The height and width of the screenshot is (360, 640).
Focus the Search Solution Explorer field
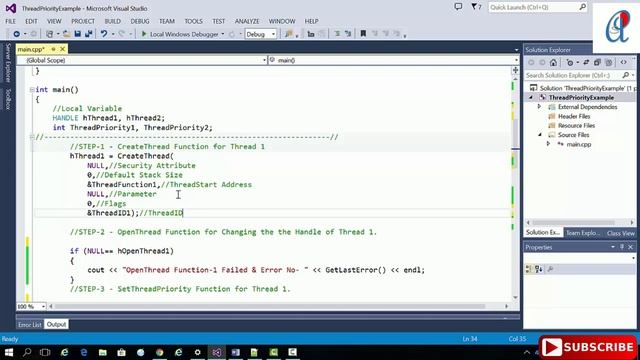(573, 76)
